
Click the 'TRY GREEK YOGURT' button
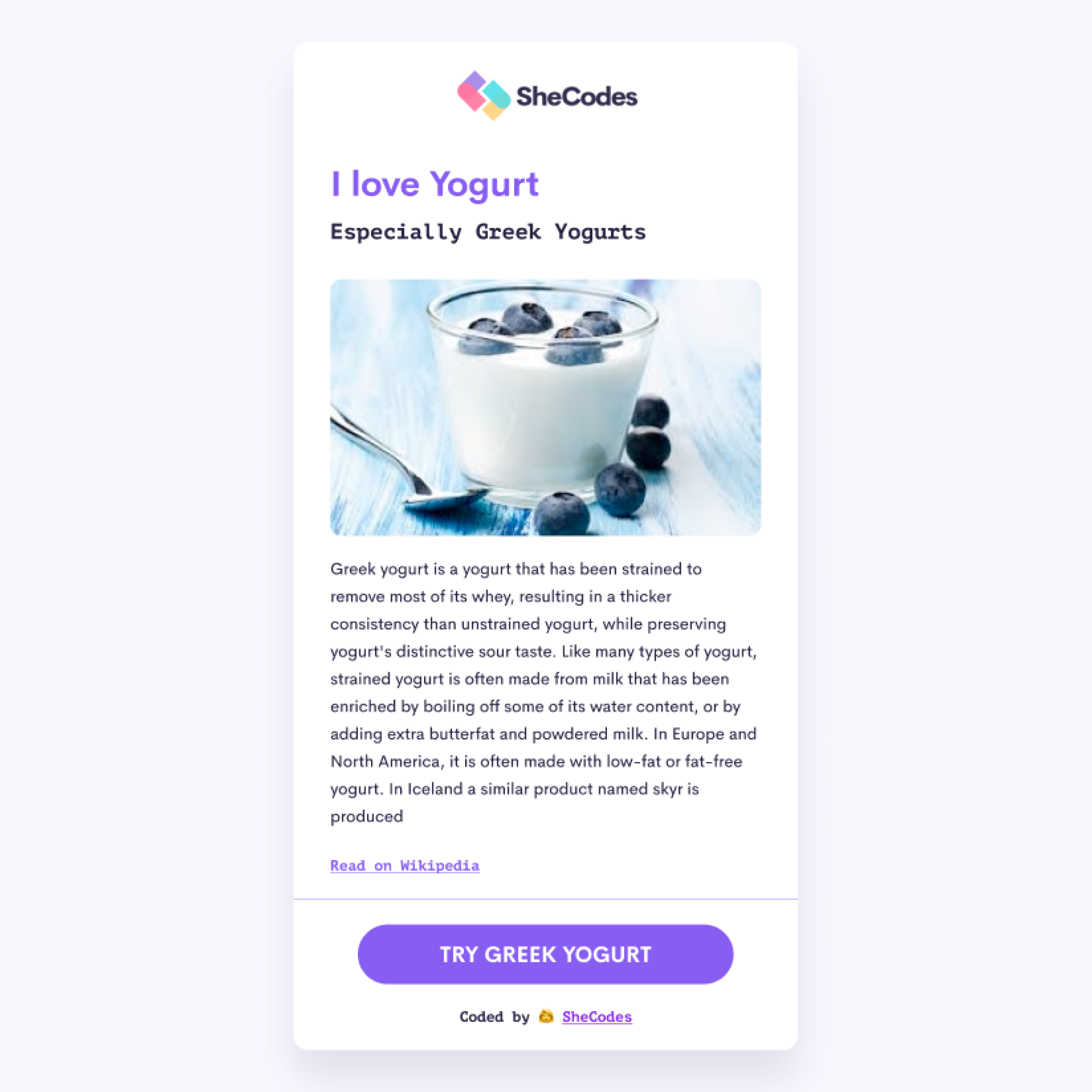click(x=545, y=953)
